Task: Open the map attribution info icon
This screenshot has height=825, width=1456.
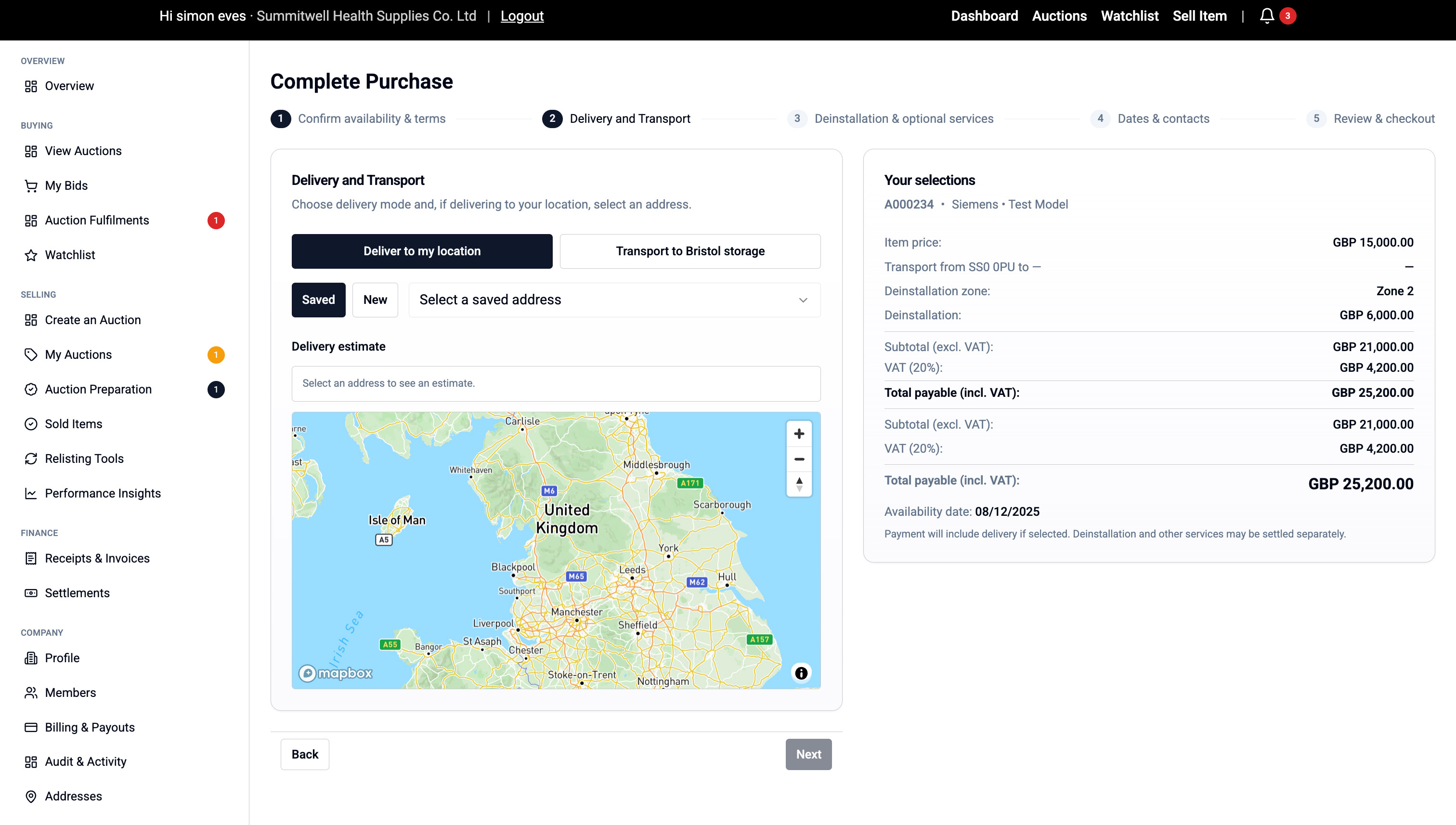Action: coord(801,673)
